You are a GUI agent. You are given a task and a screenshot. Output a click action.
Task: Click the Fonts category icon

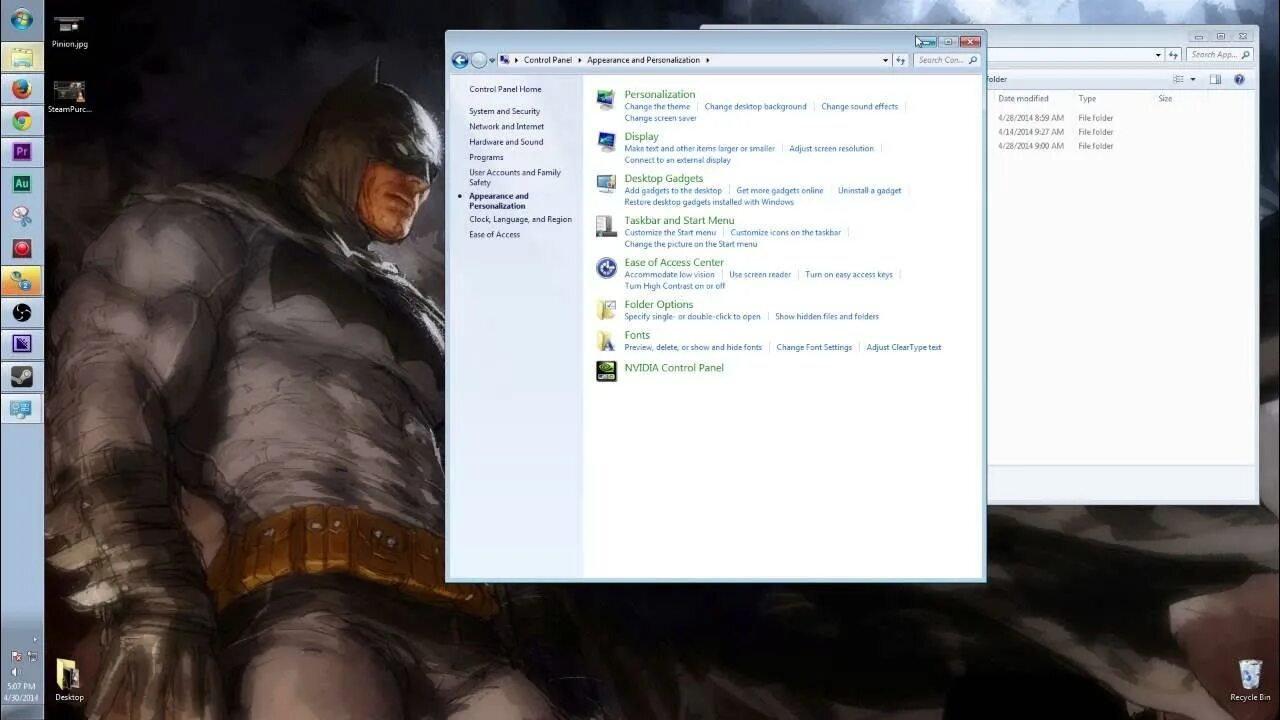click(x=606, y=341)
